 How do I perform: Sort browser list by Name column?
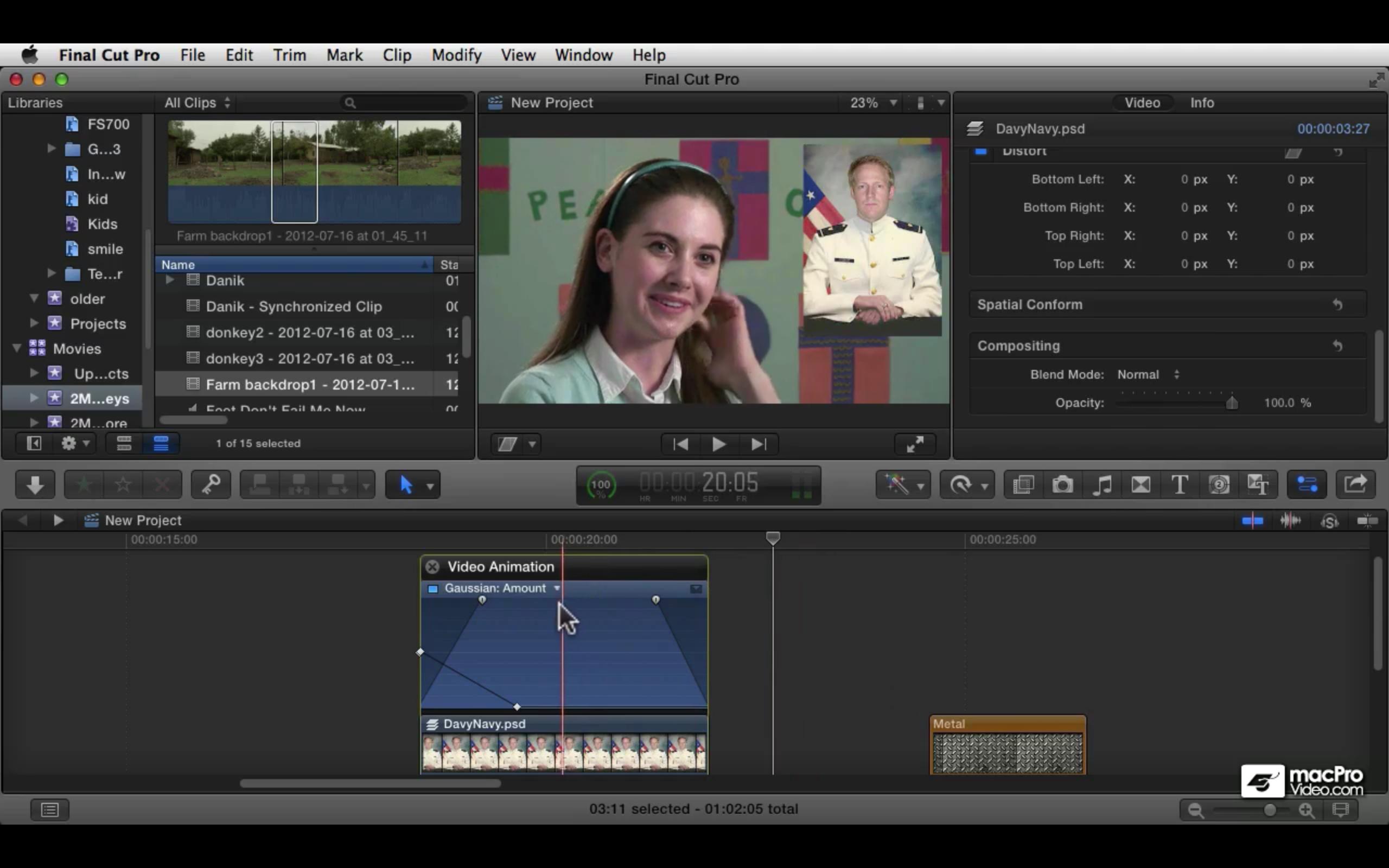point(295,265)
